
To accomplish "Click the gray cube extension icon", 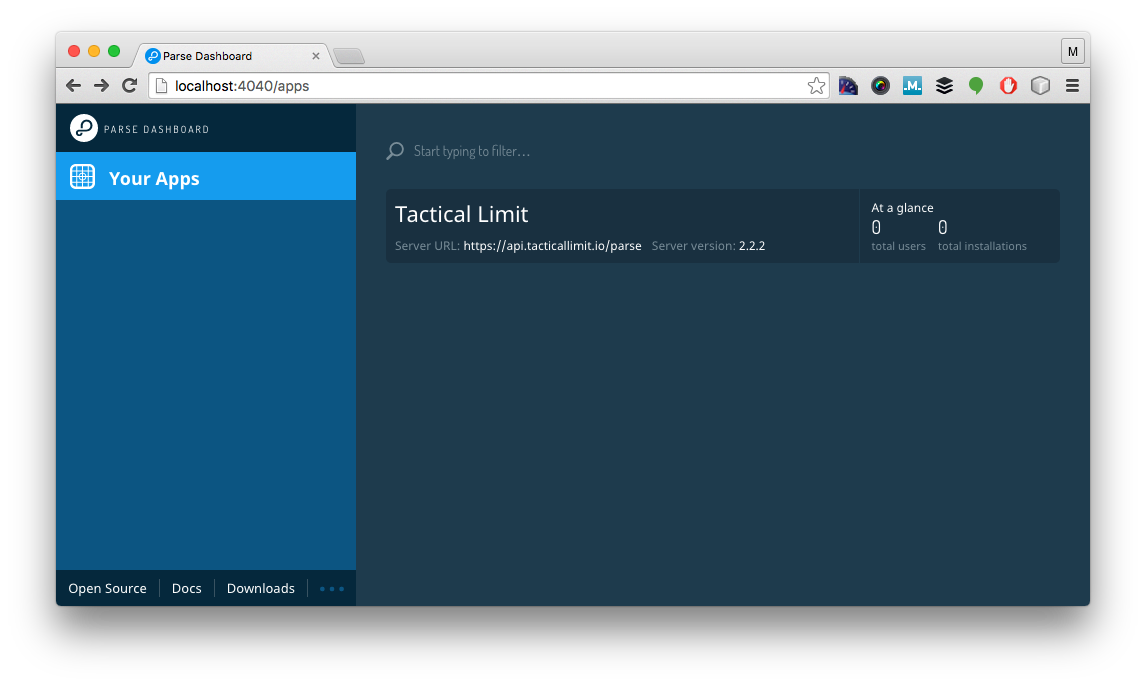I will (1040, 85).
